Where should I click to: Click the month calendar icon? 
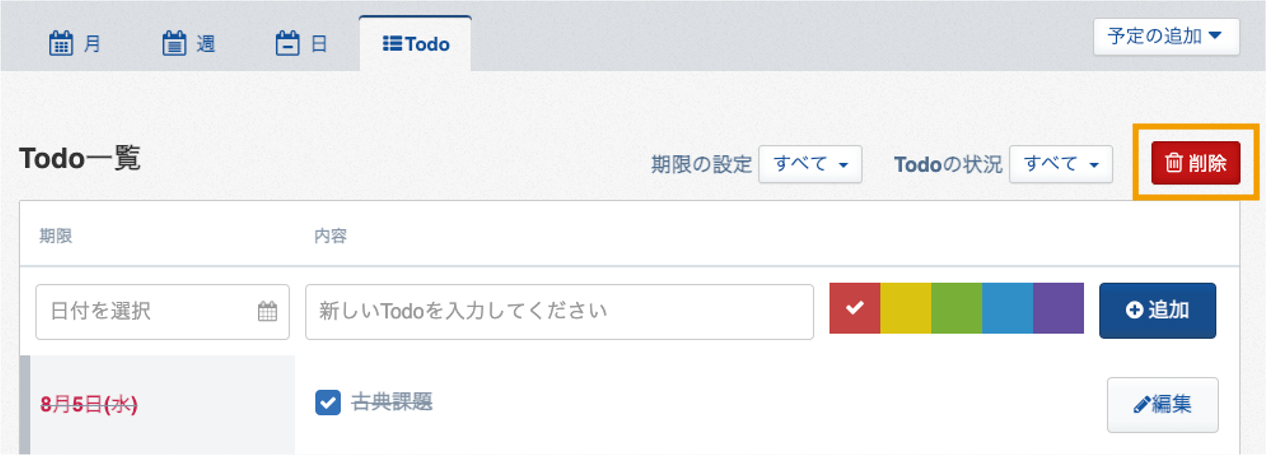[61, 44]
